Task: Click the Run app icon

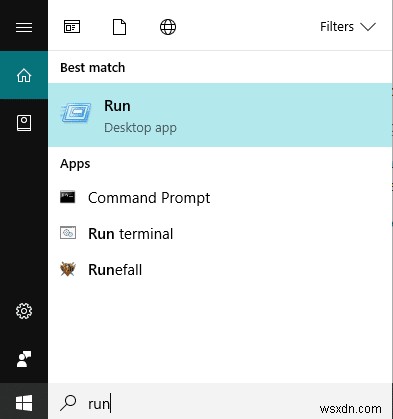Action: coord(76,113)
